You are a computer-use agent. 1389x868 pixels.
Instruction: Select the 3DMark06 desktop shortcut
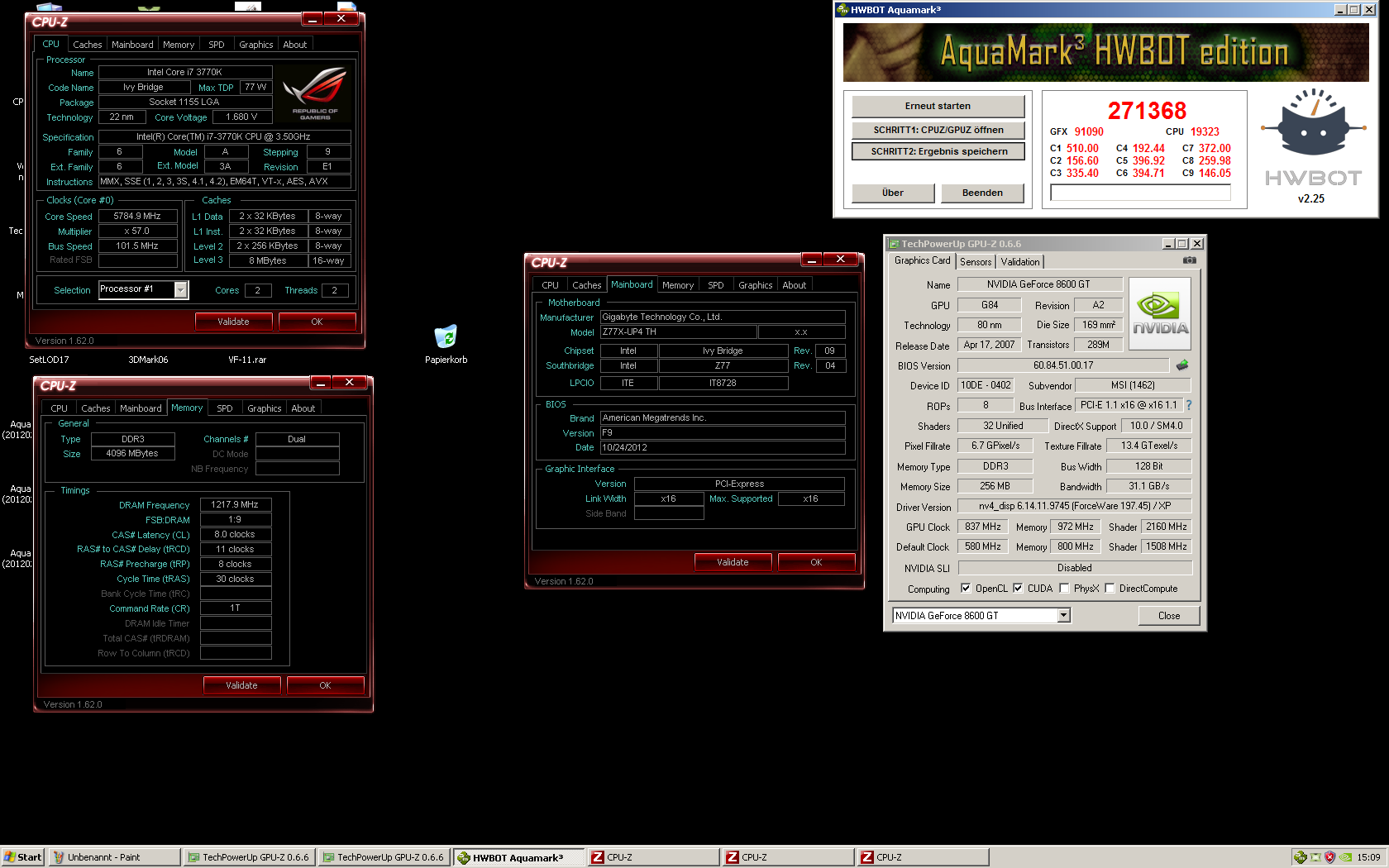pos(148,360)
